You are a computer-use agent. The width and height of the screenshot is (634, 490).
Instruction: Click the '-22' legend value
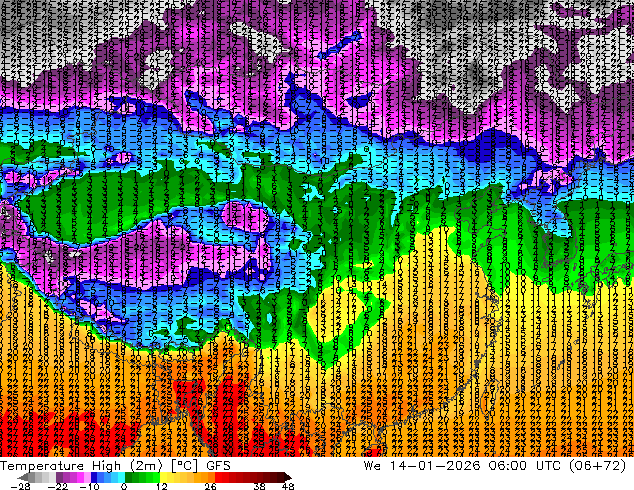58,486
